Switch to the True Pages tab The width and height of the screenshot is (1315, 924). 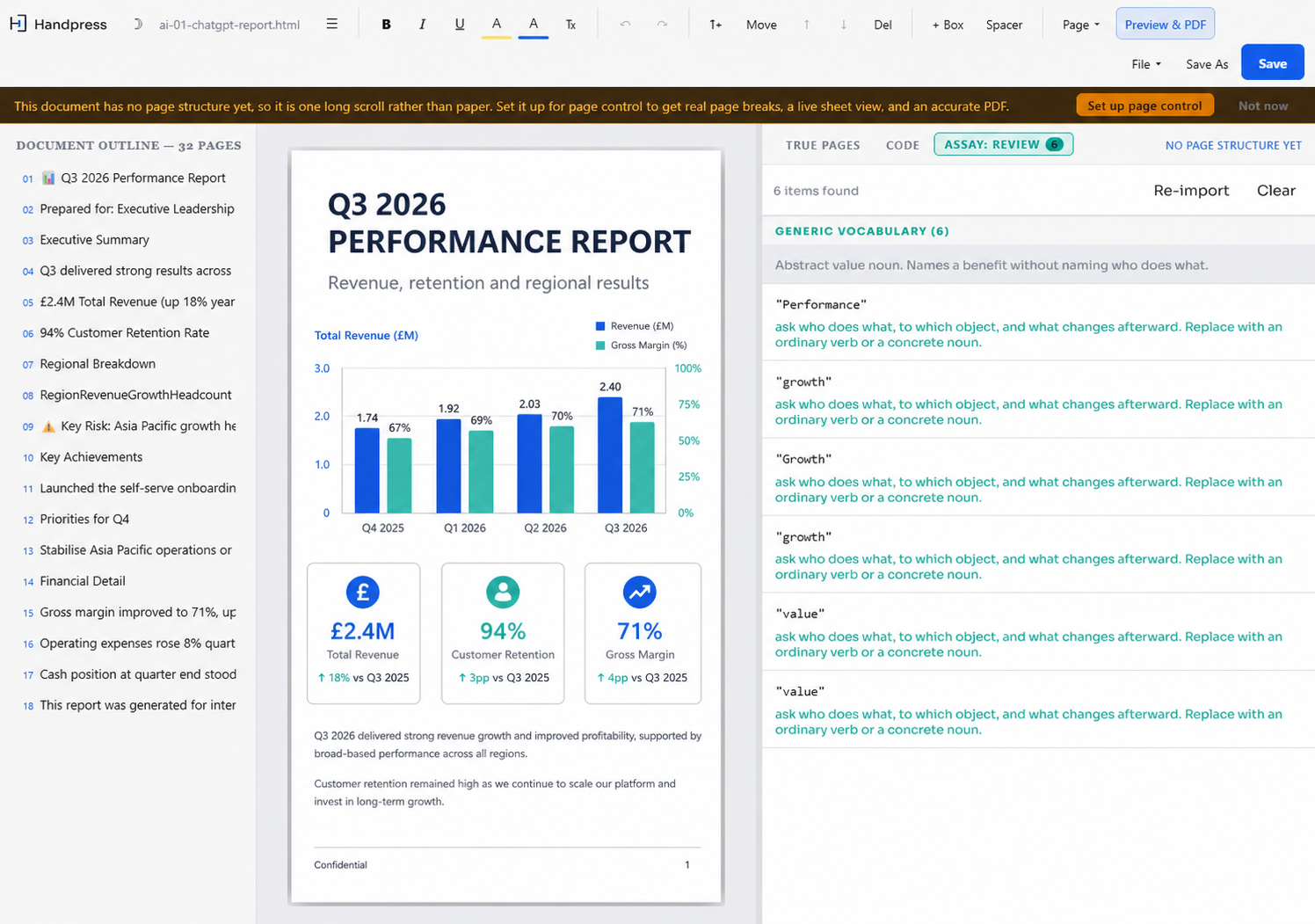[823, 145]
